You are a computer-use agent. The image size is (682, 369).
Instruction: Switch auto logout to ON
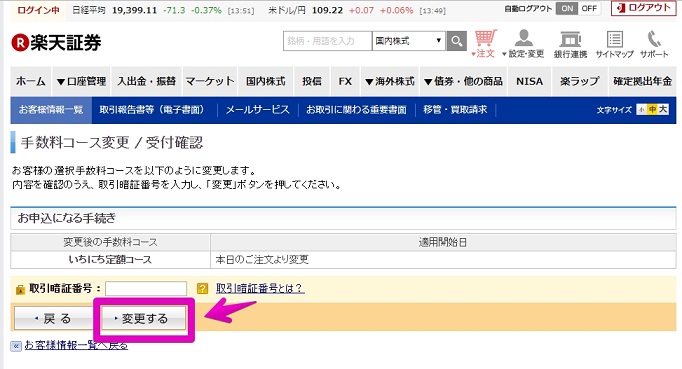(567, 8)
